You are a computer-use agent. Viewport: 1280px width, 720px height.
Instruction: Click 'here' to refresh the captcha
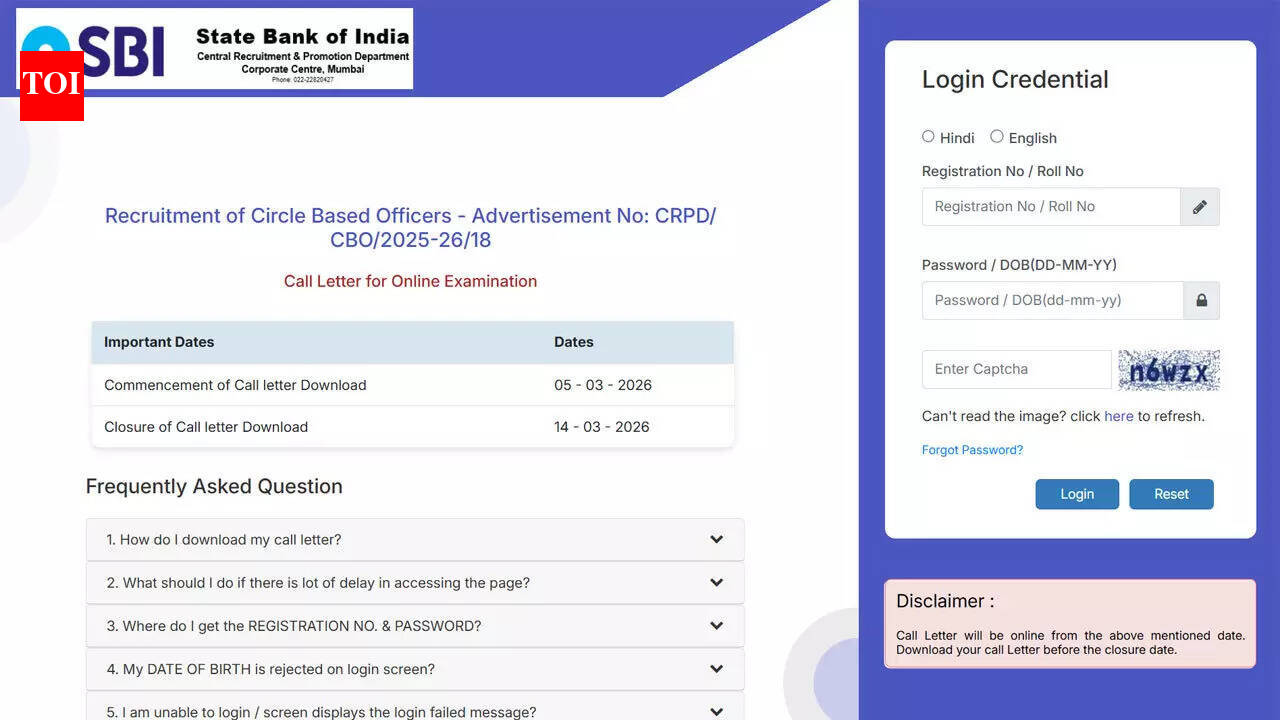1118,416
